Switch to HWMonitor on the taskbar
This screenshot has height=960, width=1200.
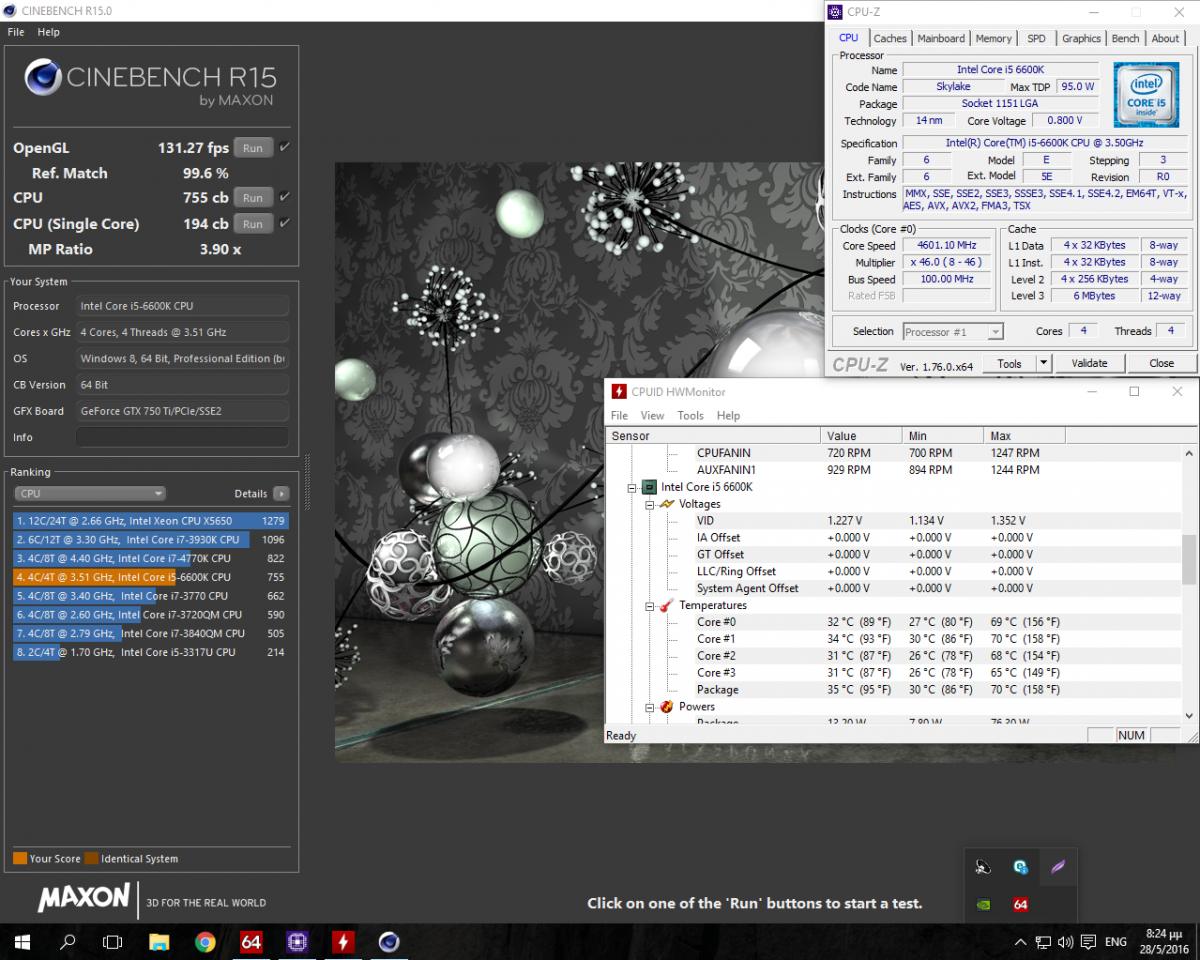(x=343, y=941)
